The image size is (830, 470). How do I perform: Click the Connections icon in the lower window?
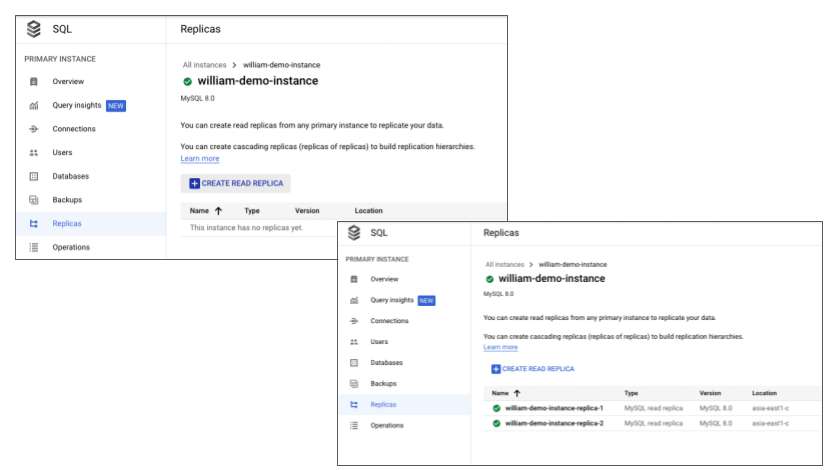(x=354, y=321)
